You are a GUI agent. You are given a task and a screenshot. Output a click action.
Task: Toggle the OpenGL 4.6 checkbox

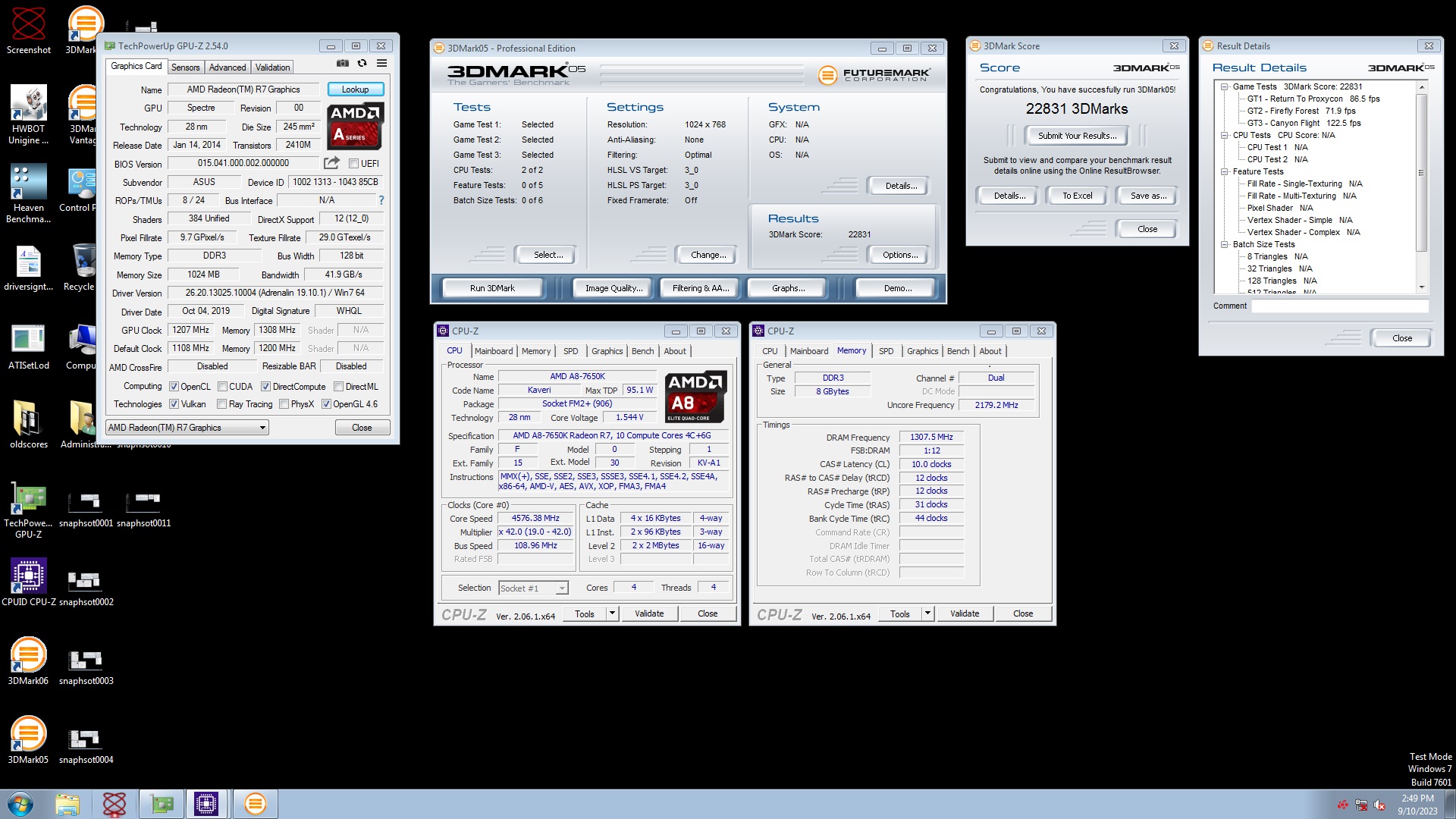click(326, 404)
